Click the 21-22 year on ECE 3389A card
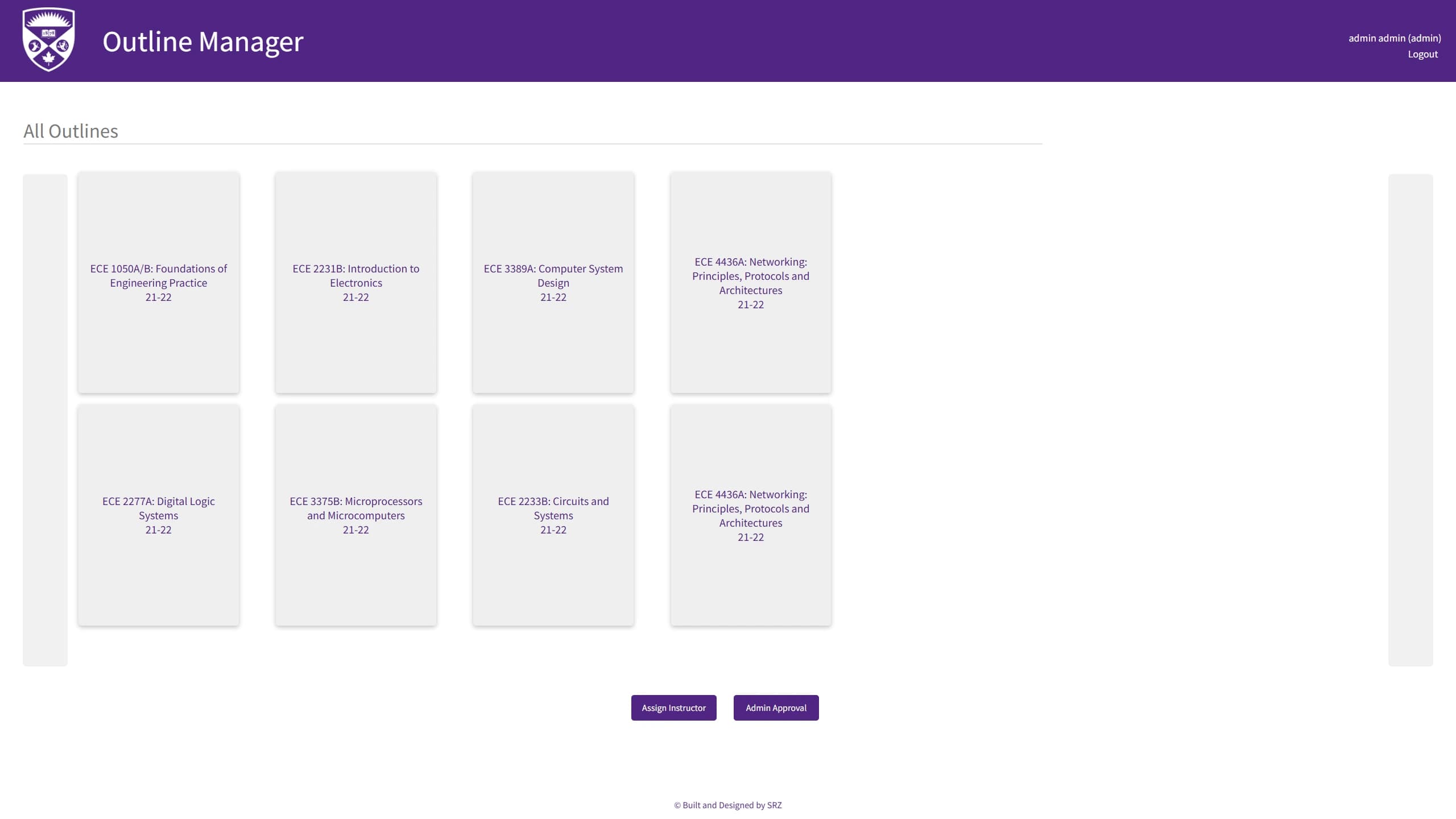 [553, 297]
